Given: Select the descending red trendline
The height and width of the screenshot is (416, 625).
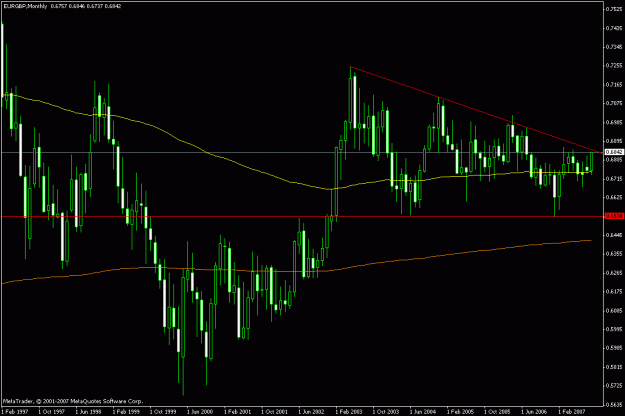Looking at the screenshot, I should click(x=474, y=109).
